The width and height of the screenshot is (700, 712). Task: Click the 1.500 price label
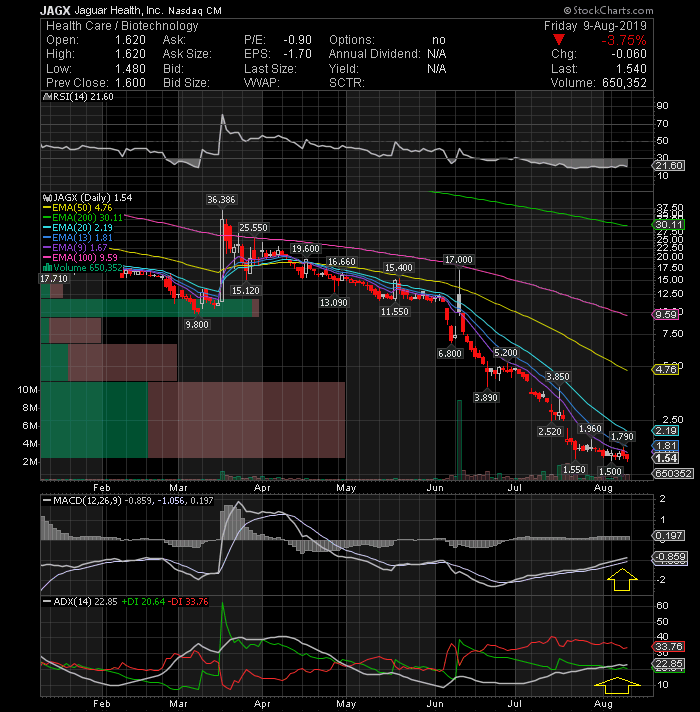pos(610,472)
